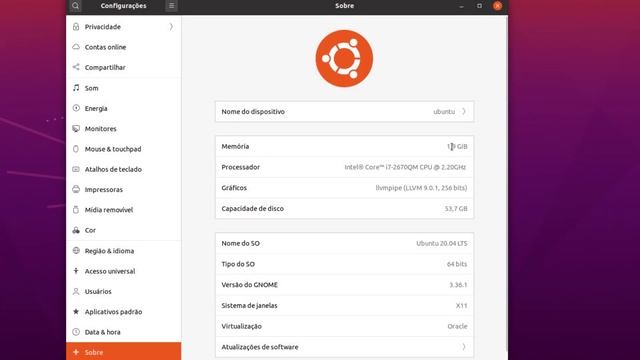The image size is (640, 360).
Task: Click the Som music note icon
Action: point(76,88)
